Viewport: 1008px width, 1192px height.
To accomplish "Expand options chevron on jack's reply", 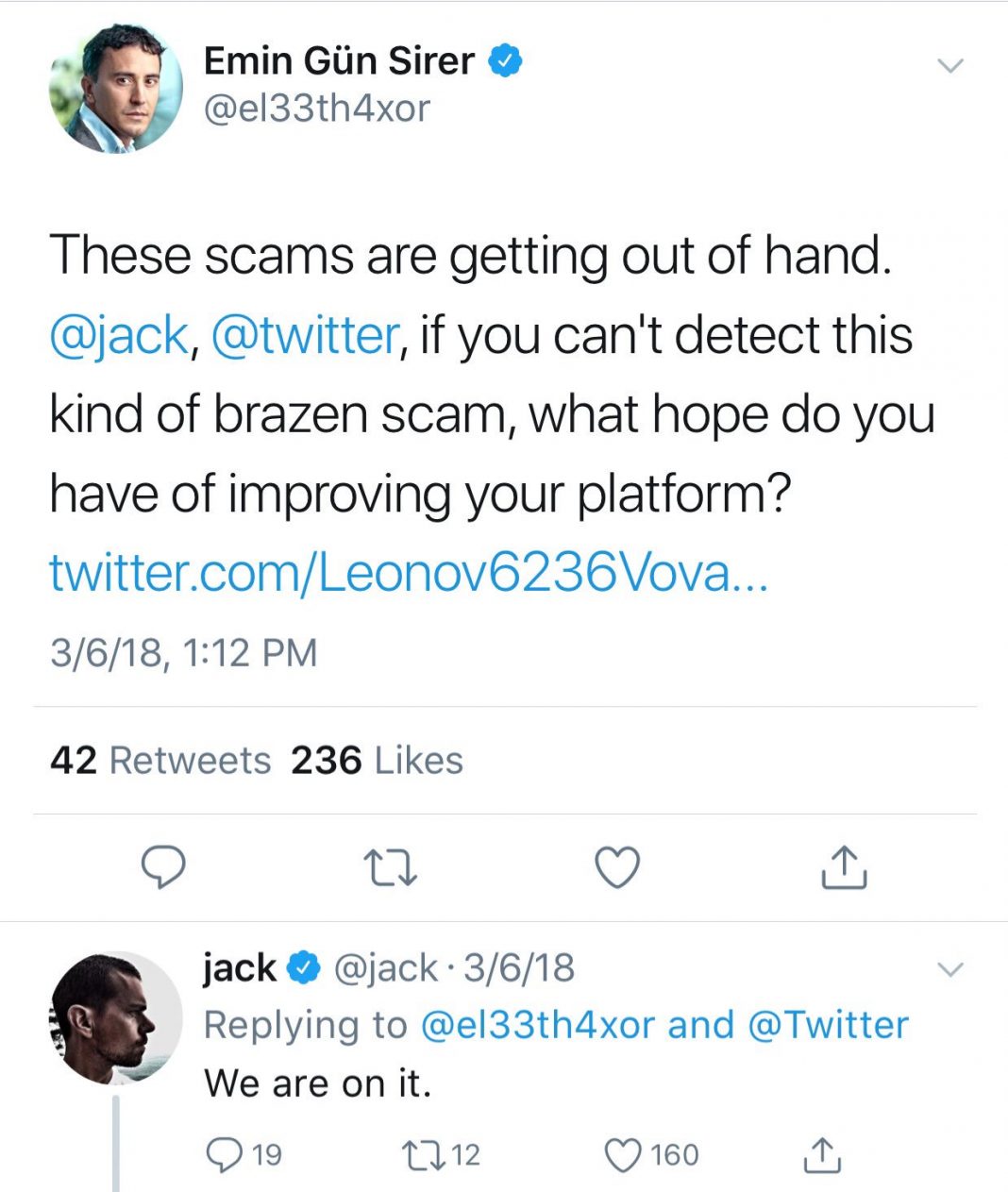I will coord(950,969).
